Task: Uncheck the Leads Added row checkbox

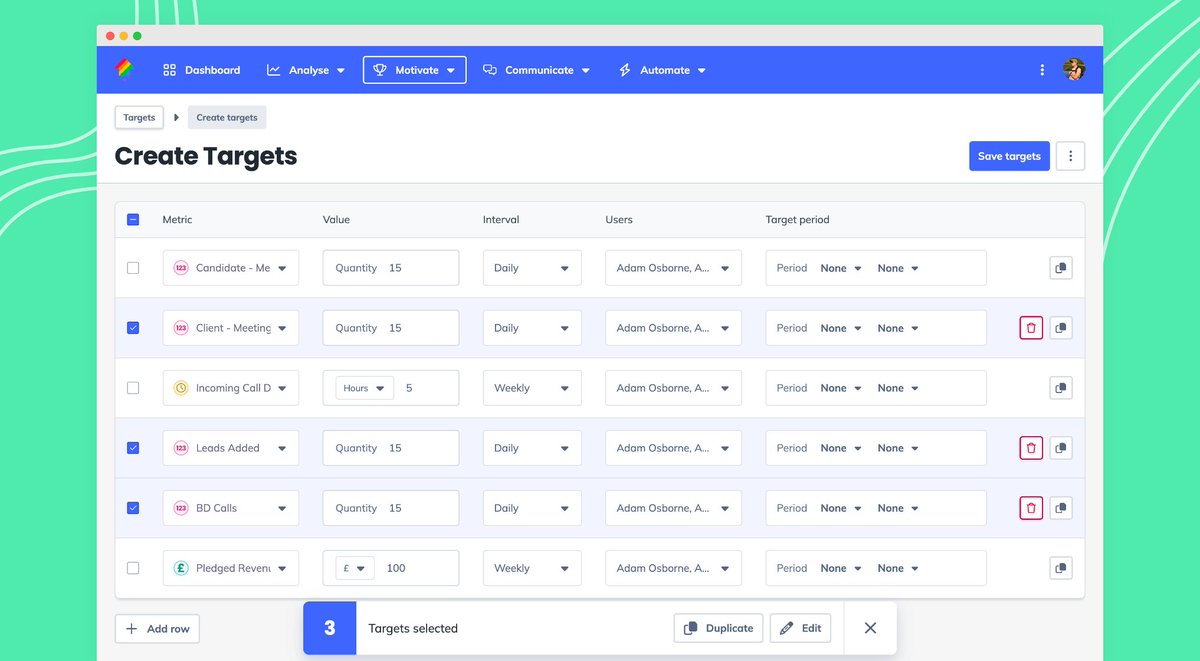Action: tap(133, 448)
